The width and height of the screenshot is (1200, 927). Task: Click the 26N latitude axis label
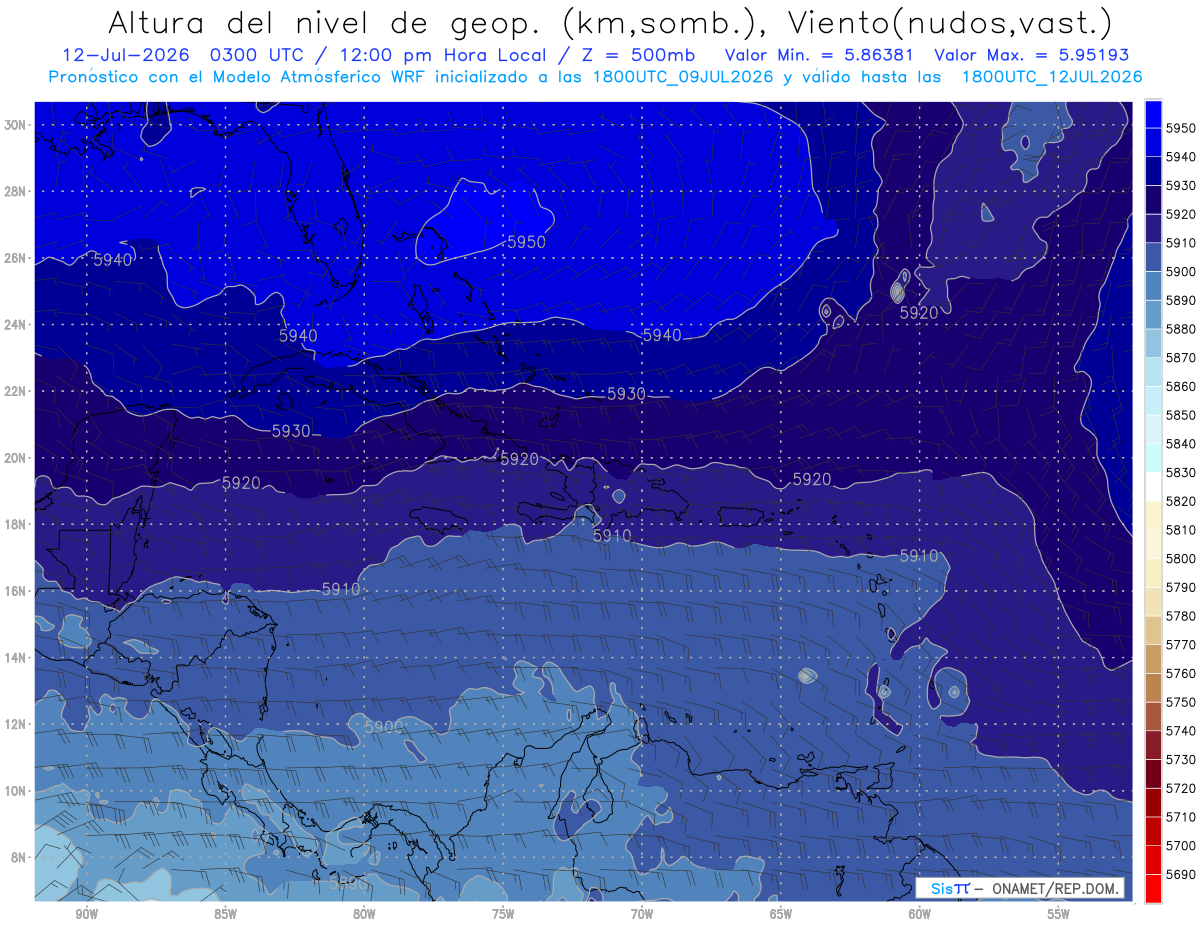17,258
